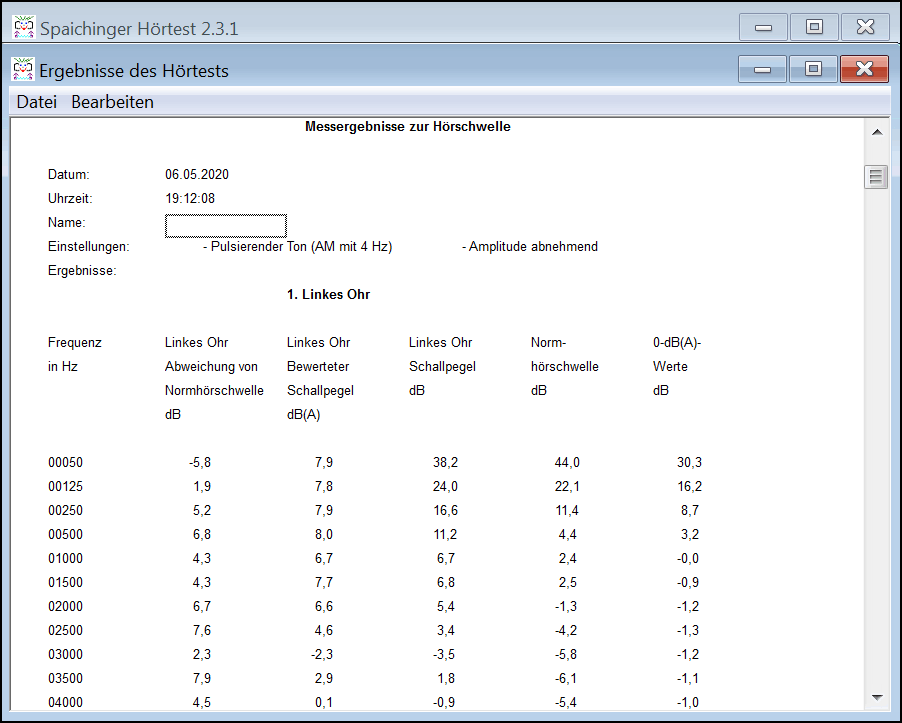
Task: Click the vertical scrollbar thumb
Action: tap(876, 177)
